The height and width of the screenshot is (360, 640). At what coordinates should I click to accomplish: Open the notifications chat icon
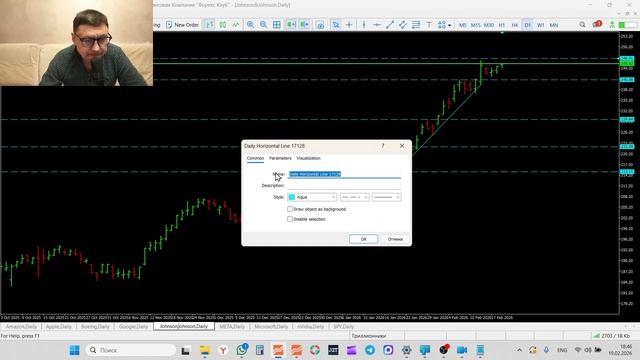[597, 24]
